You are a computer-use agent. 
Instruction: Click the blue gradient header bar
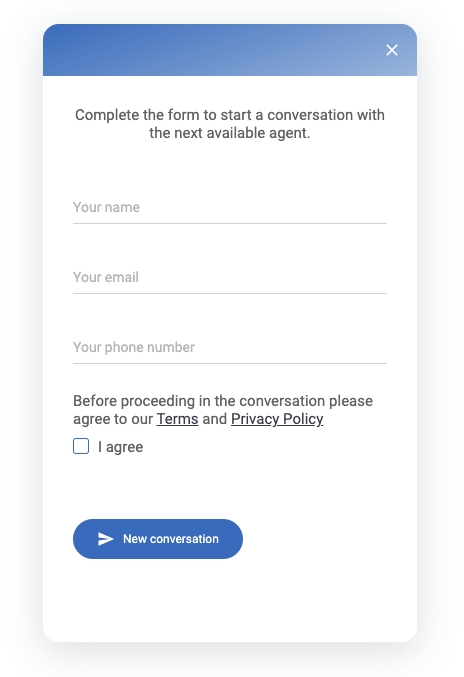(x=230, y=50)
